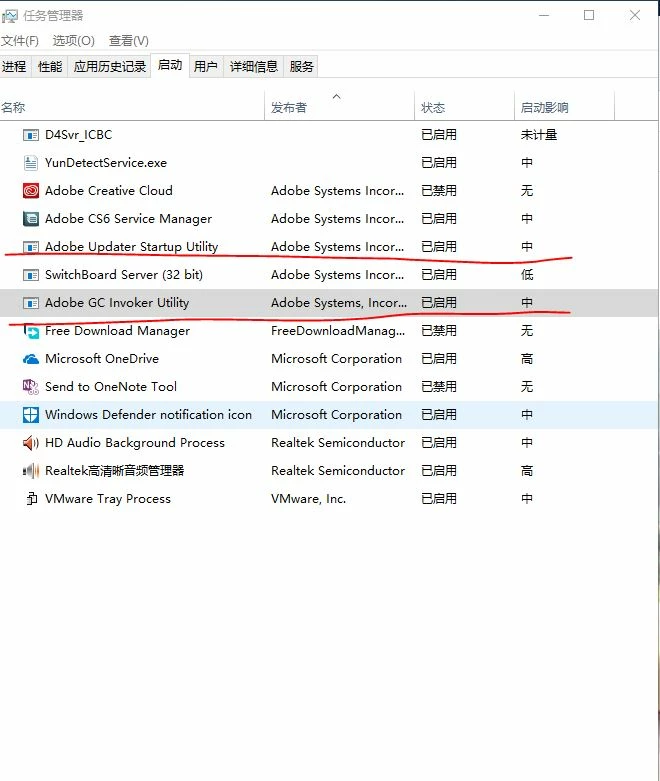This screenshot has height=781, width=660.
Task: Click the D4Svr_ICBC program icon
Action: [31, 135]
